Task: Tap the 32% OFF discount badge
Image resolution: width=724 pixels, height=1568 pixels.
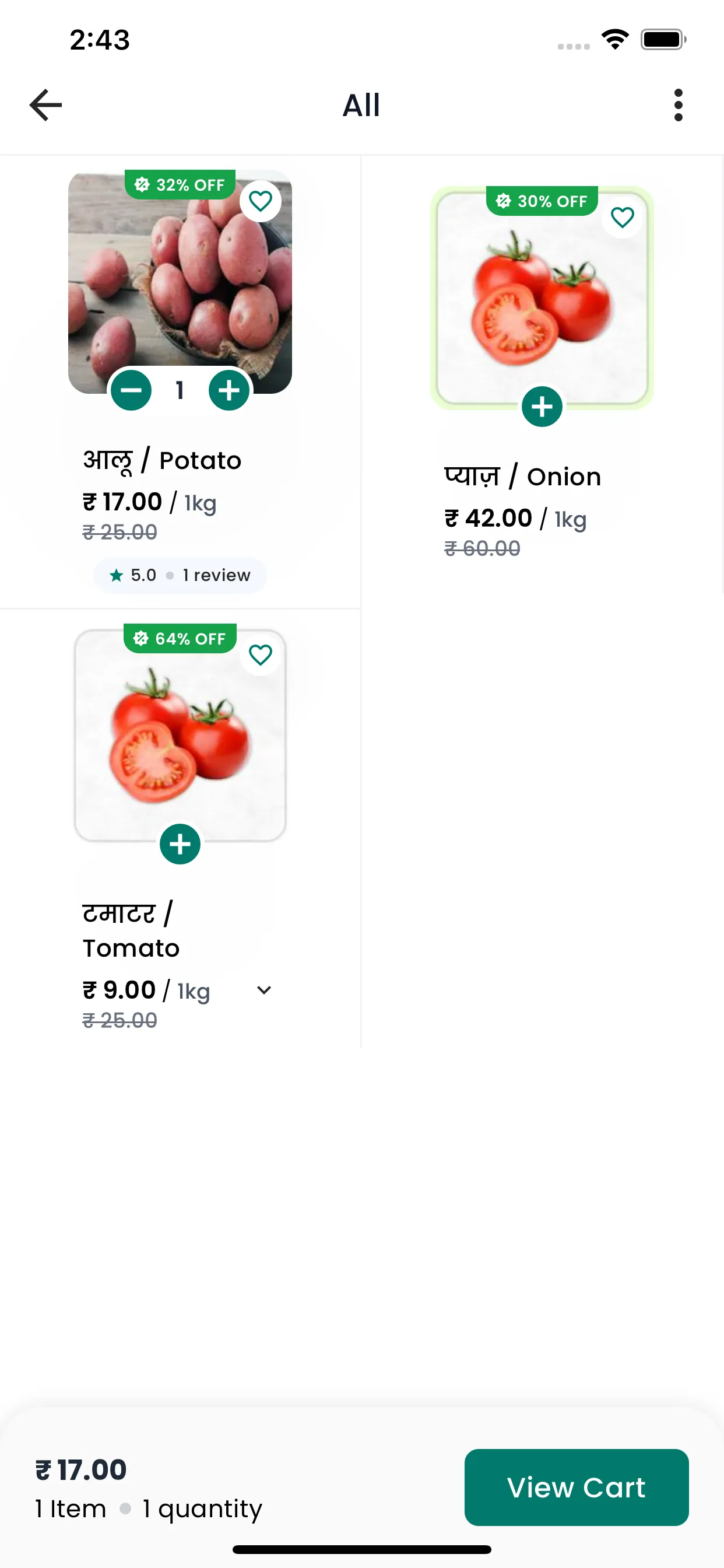Action: point(180,184)
